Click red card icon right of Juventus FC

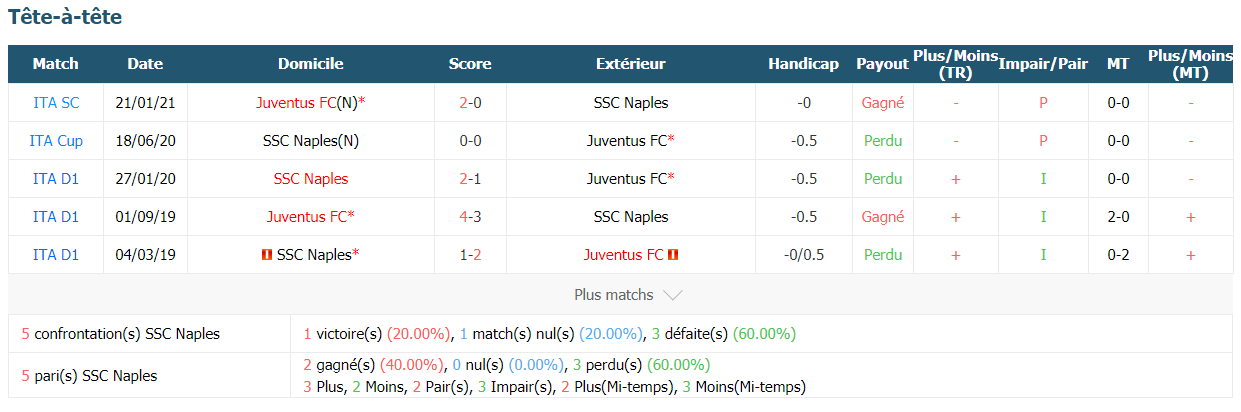(x=673, y=255)
